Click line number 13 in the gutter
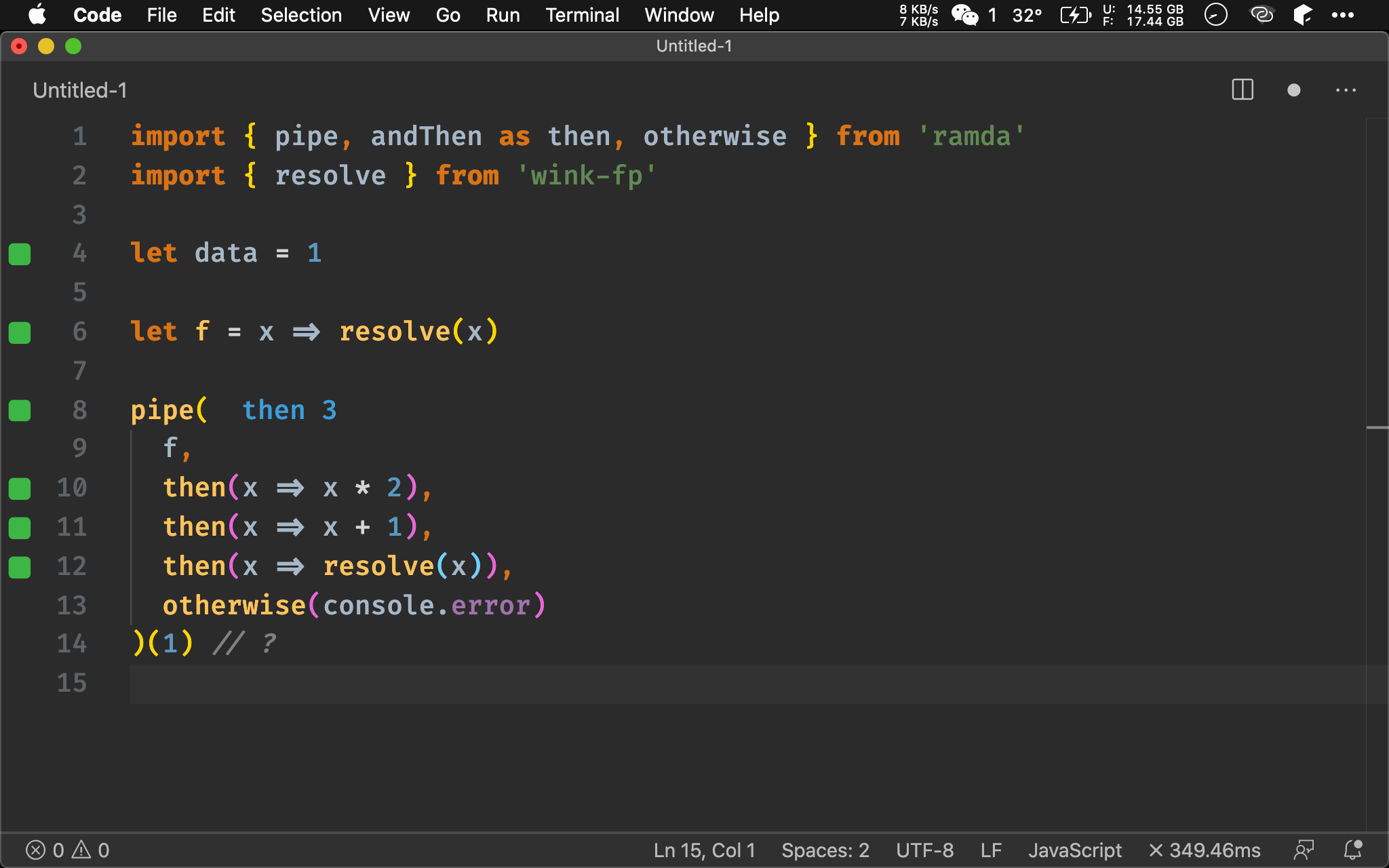The width and height of the screenshot is (1389, 868). point(72,605)
